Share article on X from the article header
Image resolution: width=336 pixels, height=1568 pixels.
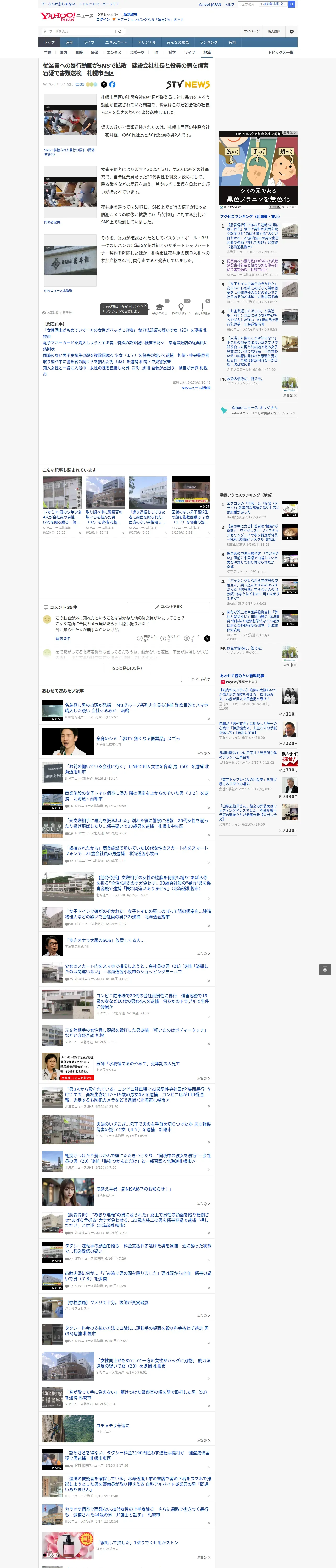click(104, 85)
